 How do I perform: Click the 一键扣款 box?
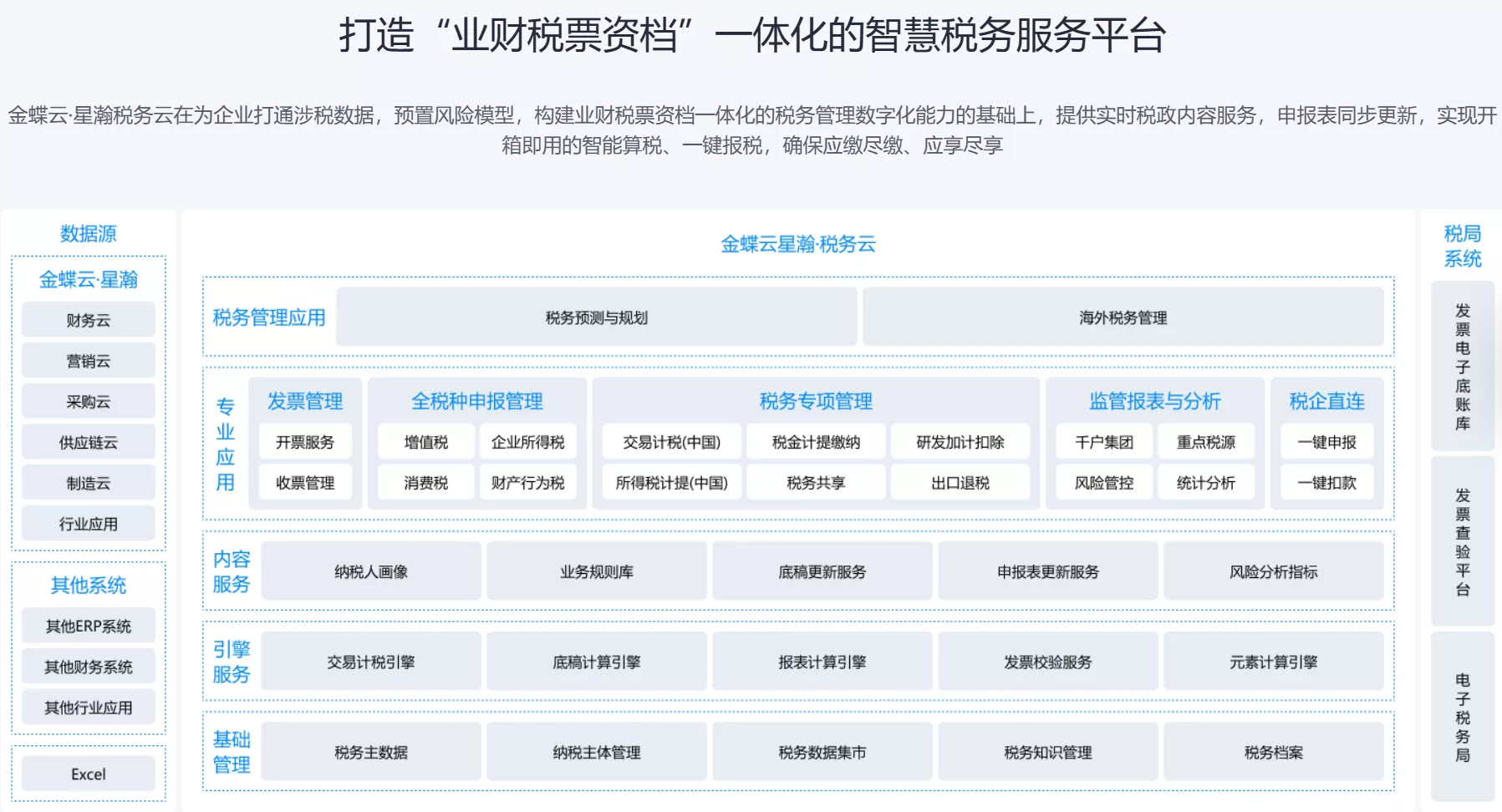click(1327, 483)
